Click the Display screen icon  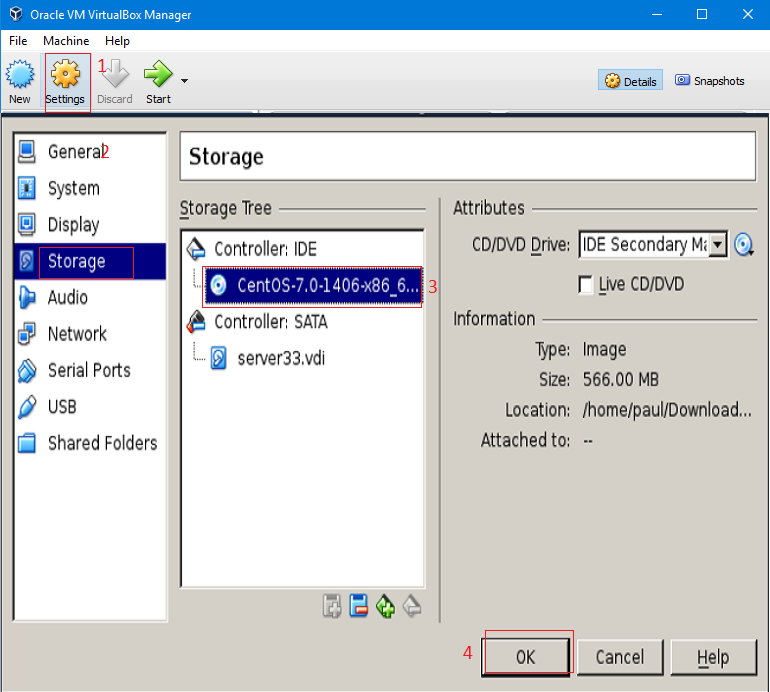(27, 224)
